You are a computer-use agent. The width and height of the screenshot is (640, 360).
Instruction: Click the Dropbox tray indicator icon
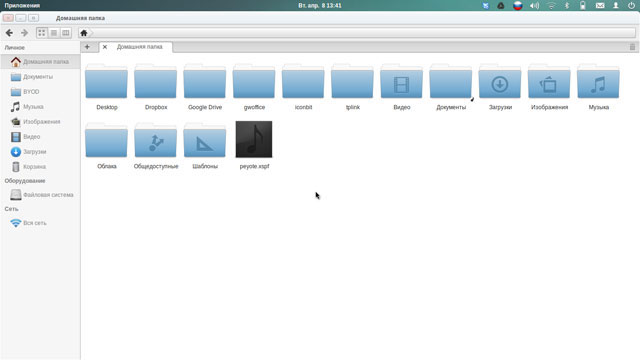(x=485, y=5)
